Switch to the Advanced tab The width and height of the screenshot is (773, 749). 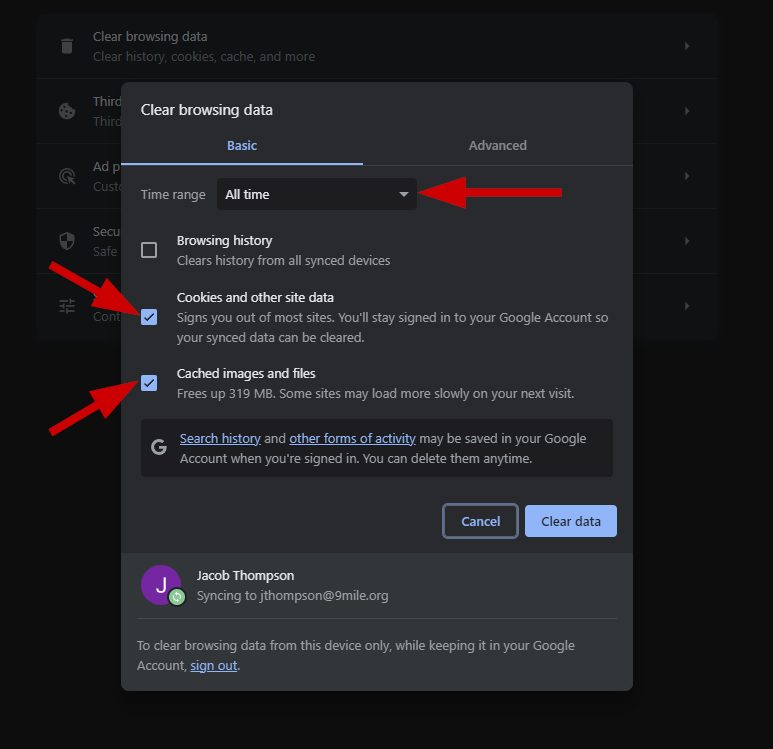pyautogui.click(x=497, y=145)
